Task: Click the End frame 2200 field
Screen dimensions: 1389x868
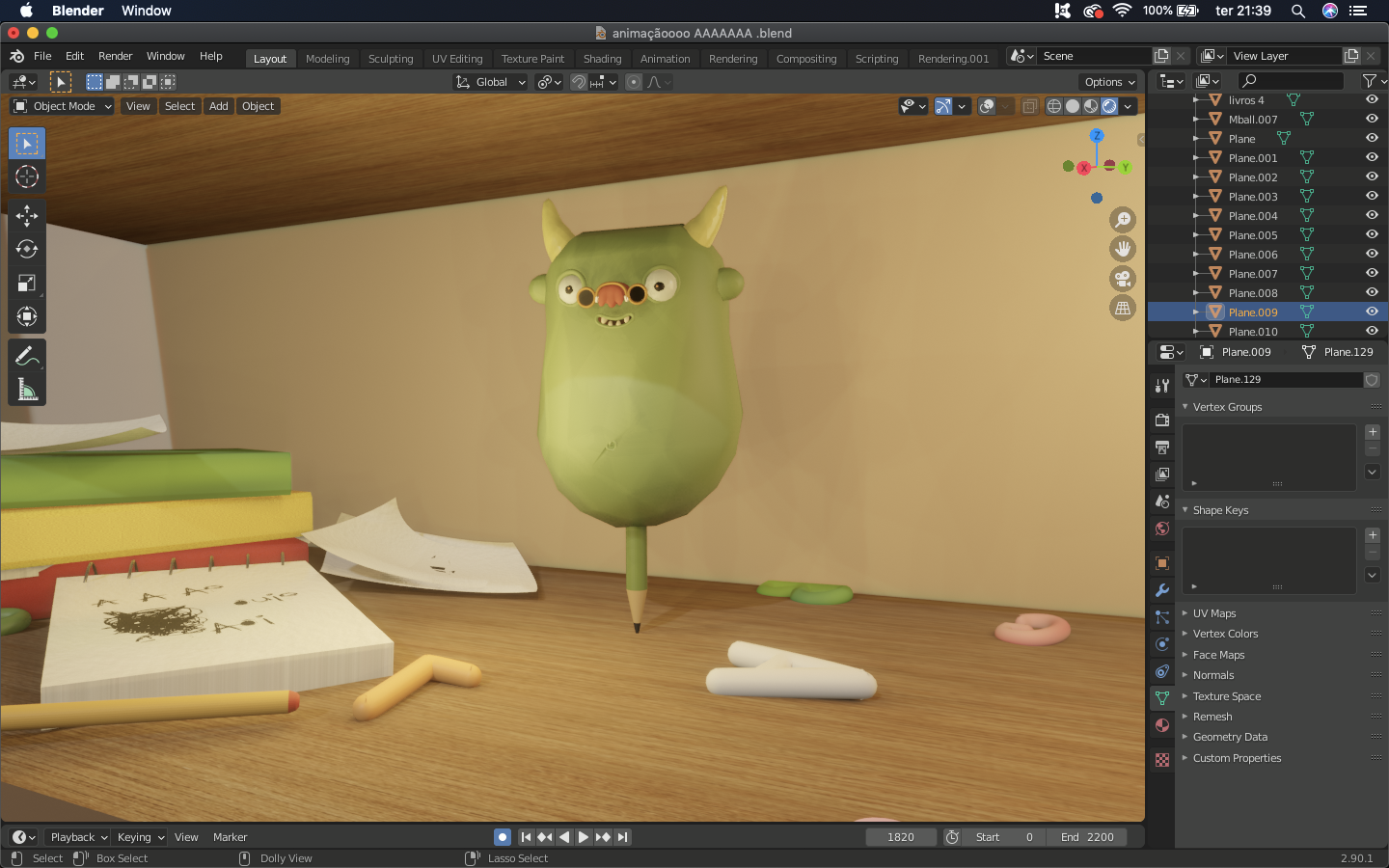Action: pyautogui.click(x=1087, y=837)
